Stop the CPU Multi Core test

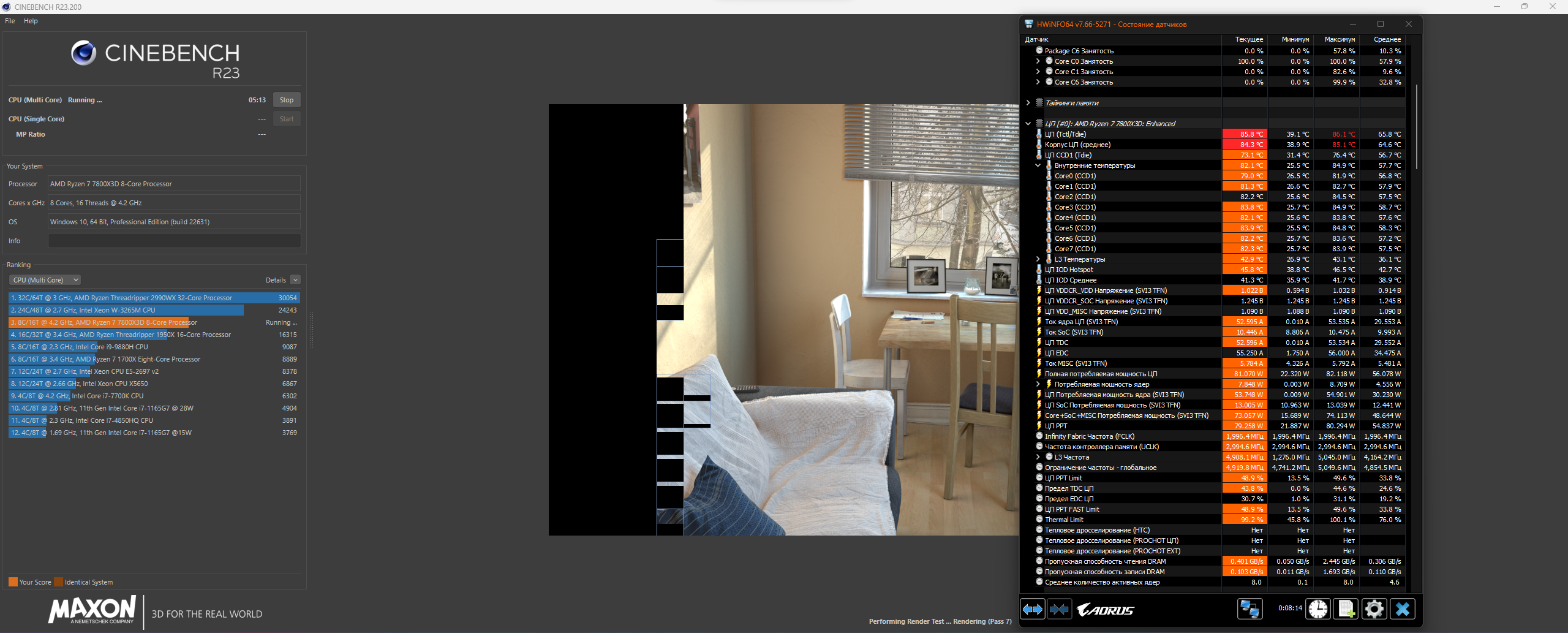(x=287, y=100)
